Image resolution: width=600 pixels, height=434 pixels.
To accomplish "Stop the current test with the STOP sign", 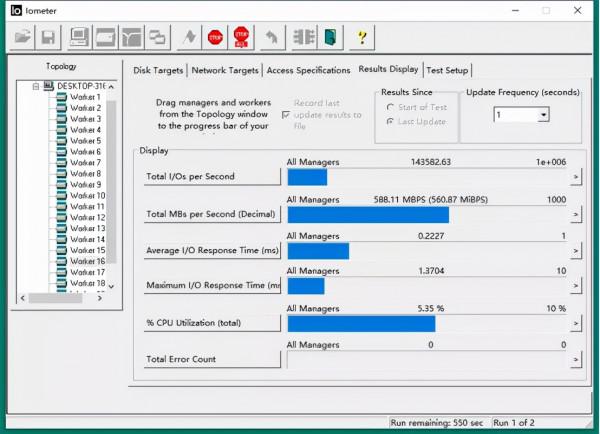I will pyautogui.click(x=215, y=38).
